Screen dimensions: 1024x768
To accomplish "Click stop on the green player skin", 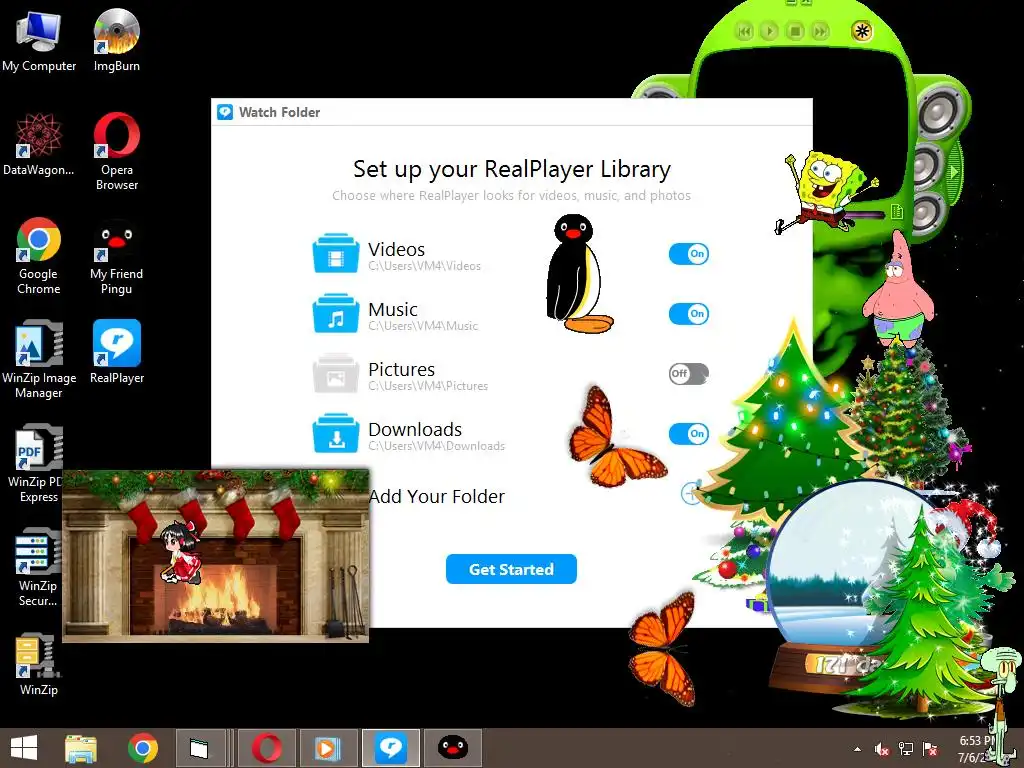I will [x=795, y=31].
